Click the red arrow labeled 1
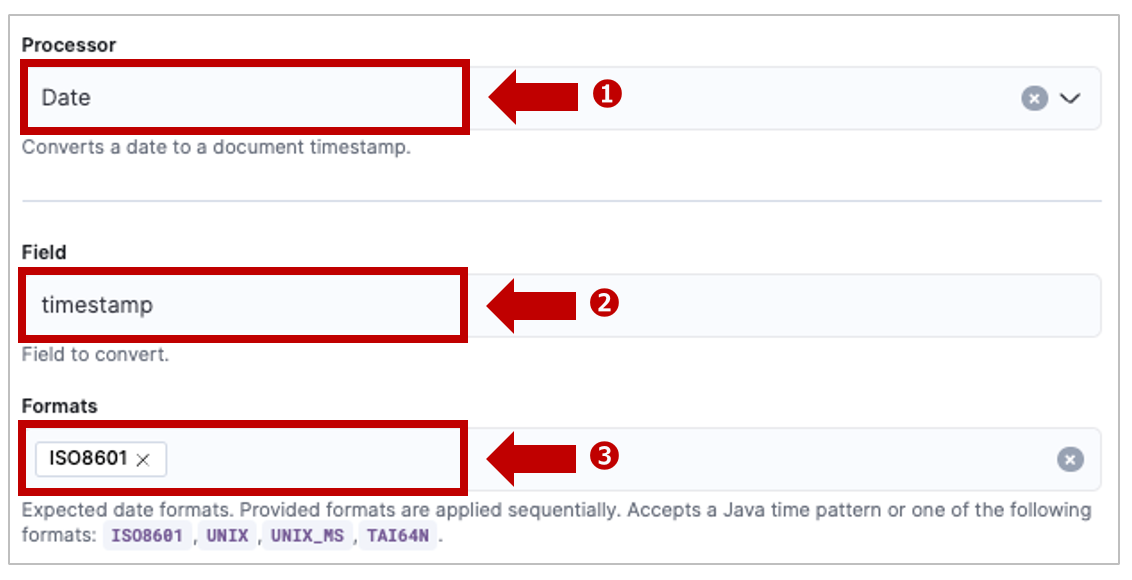Screen dimensions: 1132x580 point(534,97)
